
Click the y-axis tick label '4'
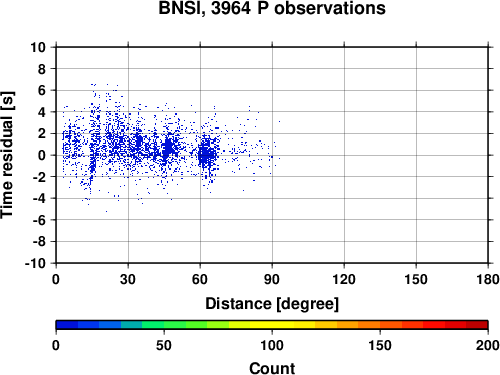pyautogui.click(x=41, y=112)
